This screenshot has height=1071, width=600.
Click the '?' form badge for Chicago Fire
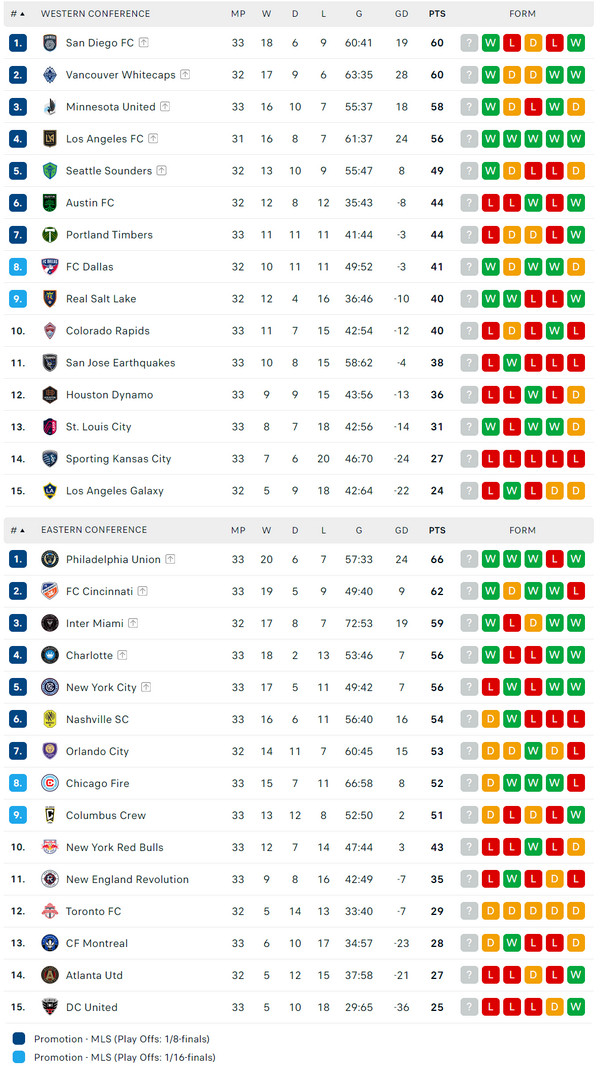[x=469, y=784]
